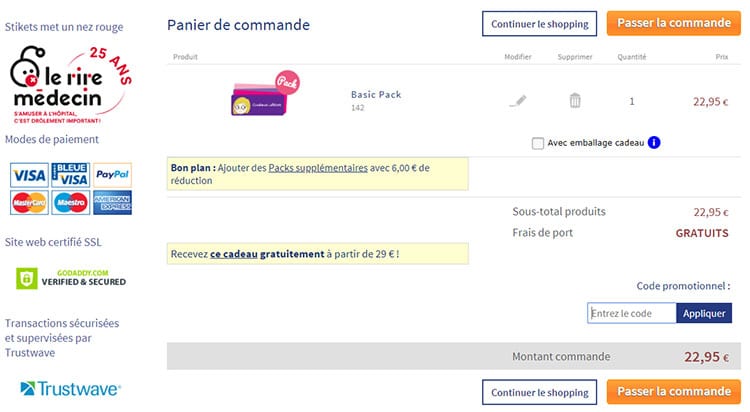Click the Visa payment logo
Viewport: 750px width, 412px height.
pos(28,176)
